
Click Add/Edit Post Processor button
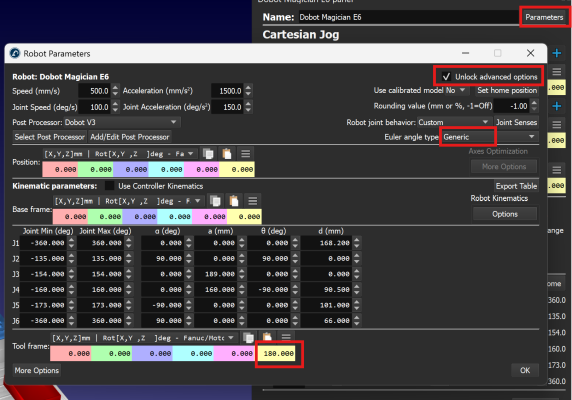click(130, 137)
